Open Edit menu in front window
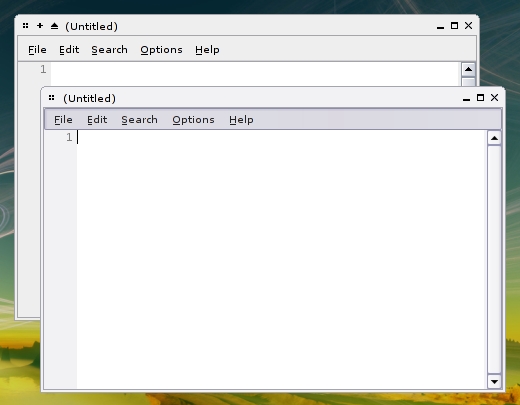 (x=97, y=120)
